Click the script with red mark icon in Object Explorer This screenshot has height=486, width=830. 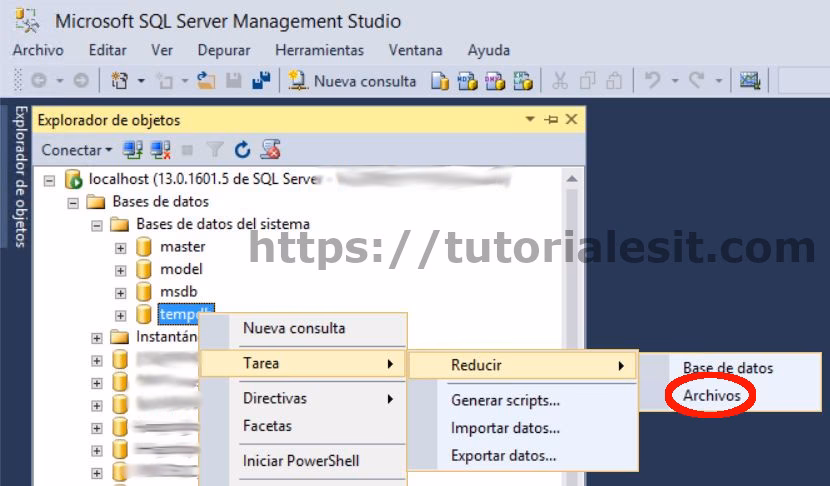(x=270, y=150)
